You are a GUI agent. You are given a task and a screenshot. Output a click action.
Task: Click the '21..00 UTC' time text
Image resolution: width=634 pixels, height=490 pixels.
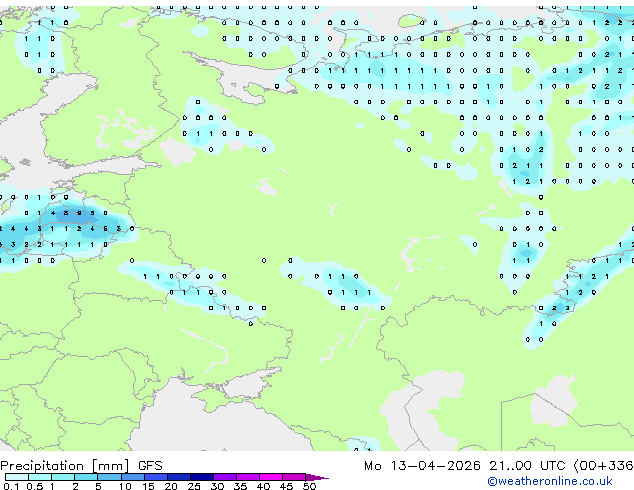[x=527, y=466]
